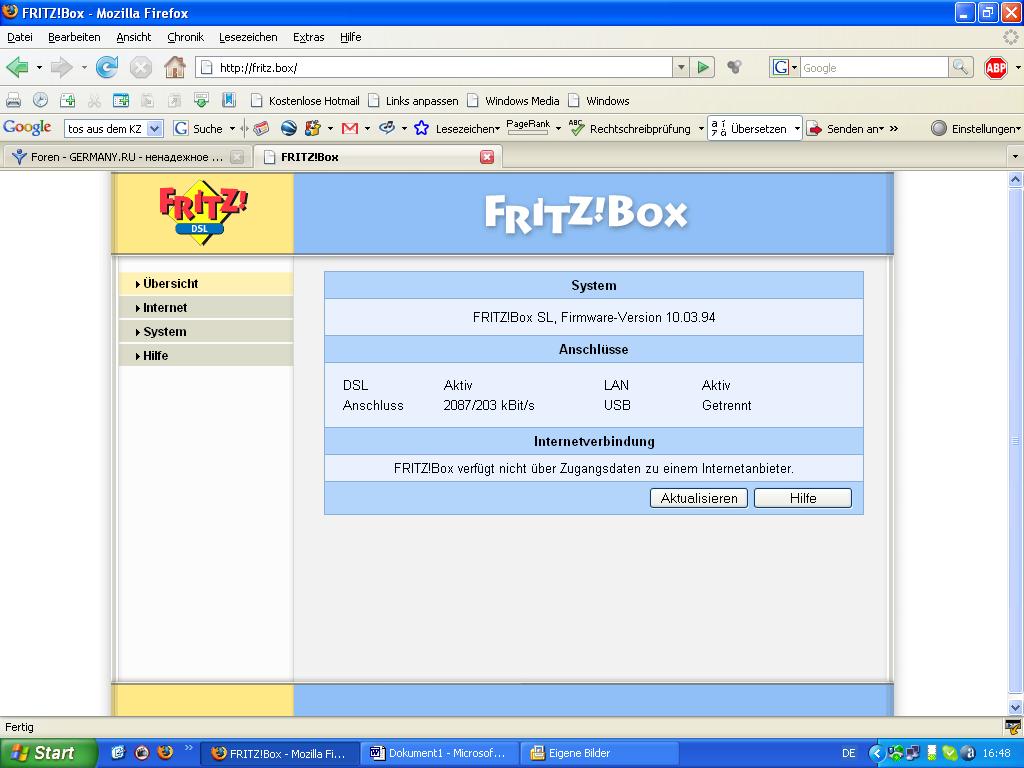1024x768 pixels.
Task: Click the Google gadgets colorful icon
Action: coord(313,129)
